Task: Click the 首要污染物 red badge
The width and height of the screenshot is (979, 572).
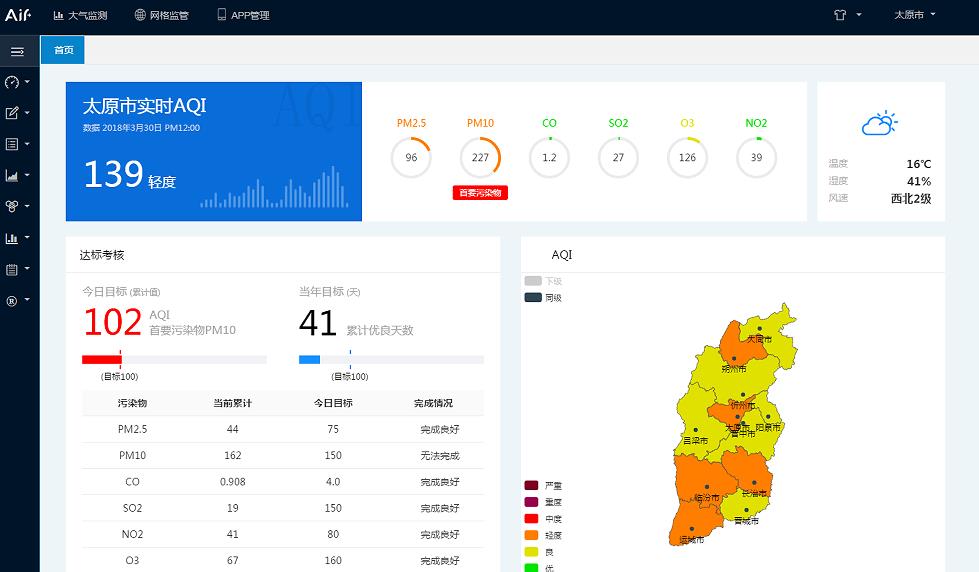Action: tap(480, 193)
